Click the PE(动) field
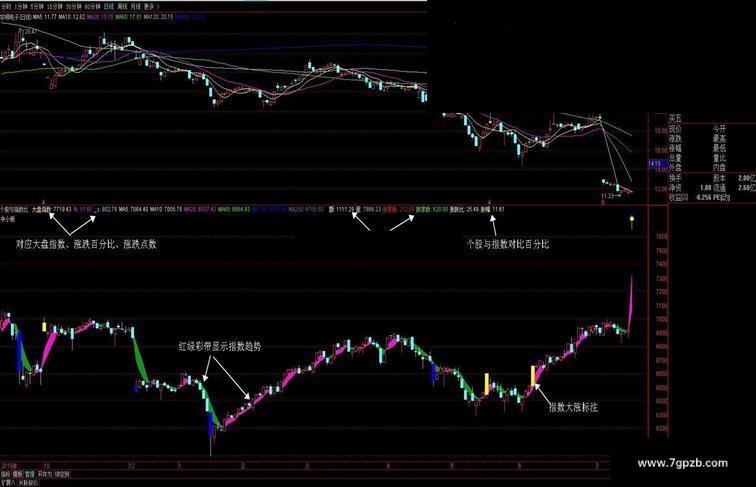Viewport: 756px width, 487px height. (721, 198)
